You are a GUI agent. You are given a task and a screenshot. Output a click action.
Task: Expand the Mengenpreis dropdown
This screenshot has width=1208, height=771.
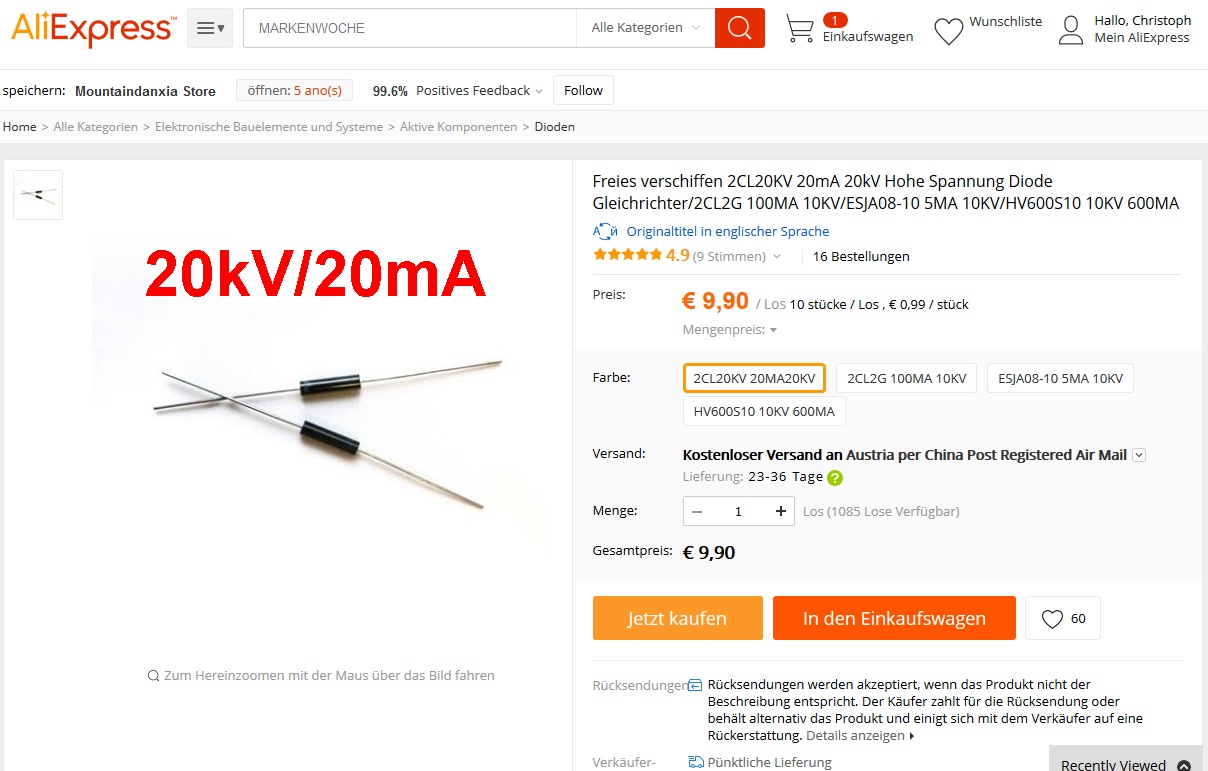click(x=730, y=329)
